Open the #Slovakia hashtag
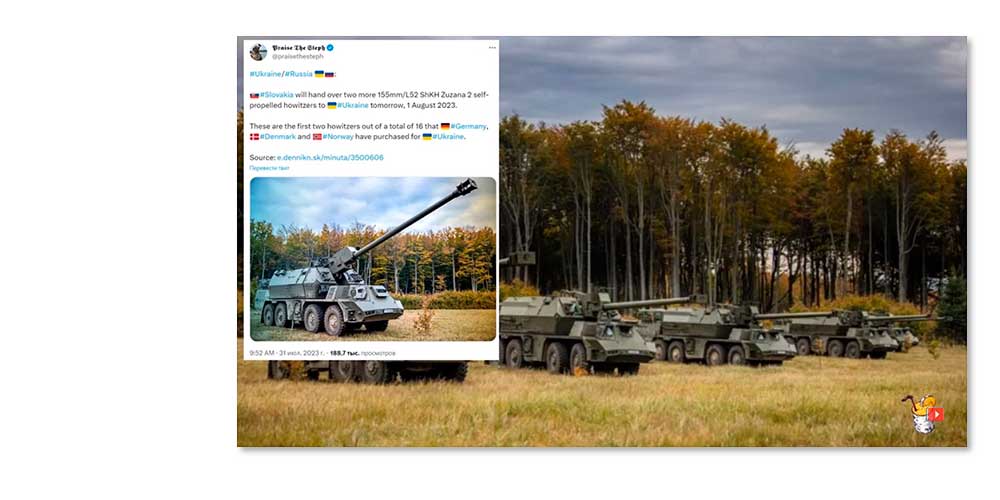Viewport: 1000px width, 500px height. pos(276,94)
